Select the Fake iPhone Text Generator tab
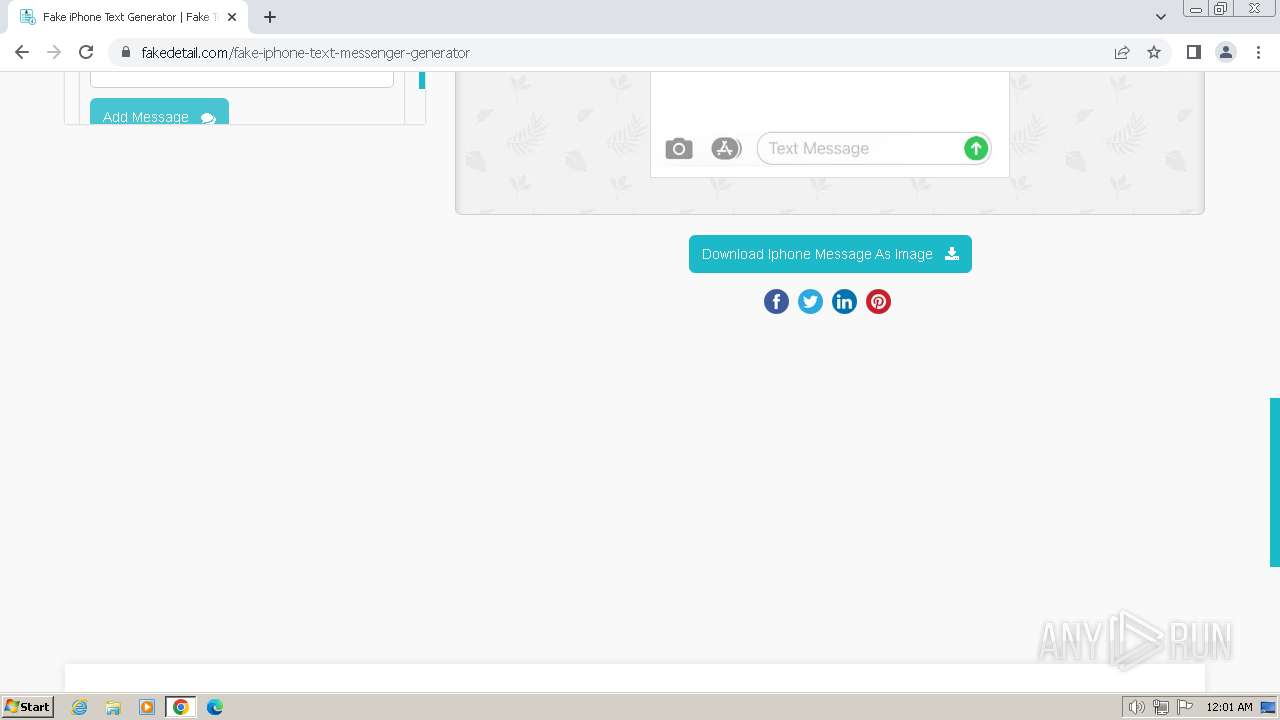This screenshot has height=720, width=1280. 127,17
